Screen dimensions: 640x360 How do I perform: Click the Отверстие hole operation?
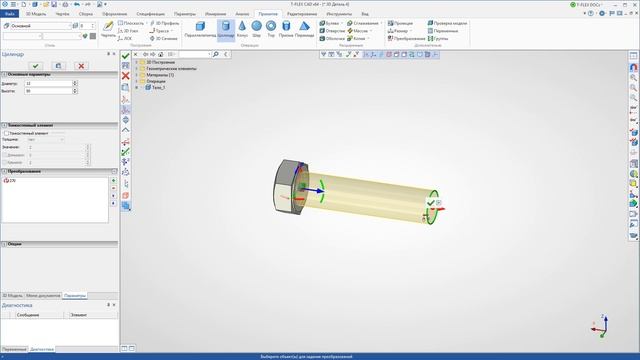(x=332, y=31)
